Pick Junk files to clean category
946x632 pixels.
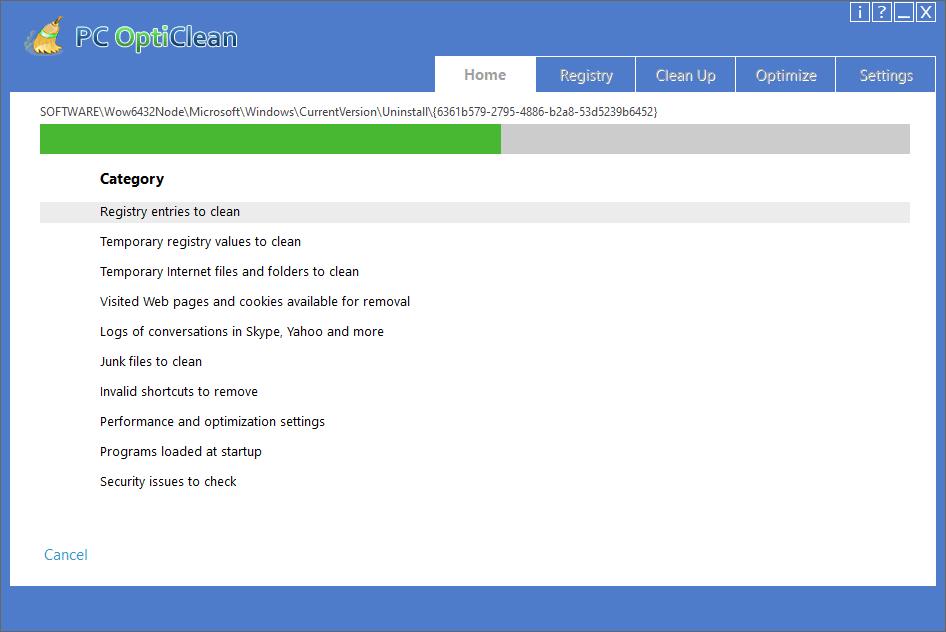click(x=151, y=362)
